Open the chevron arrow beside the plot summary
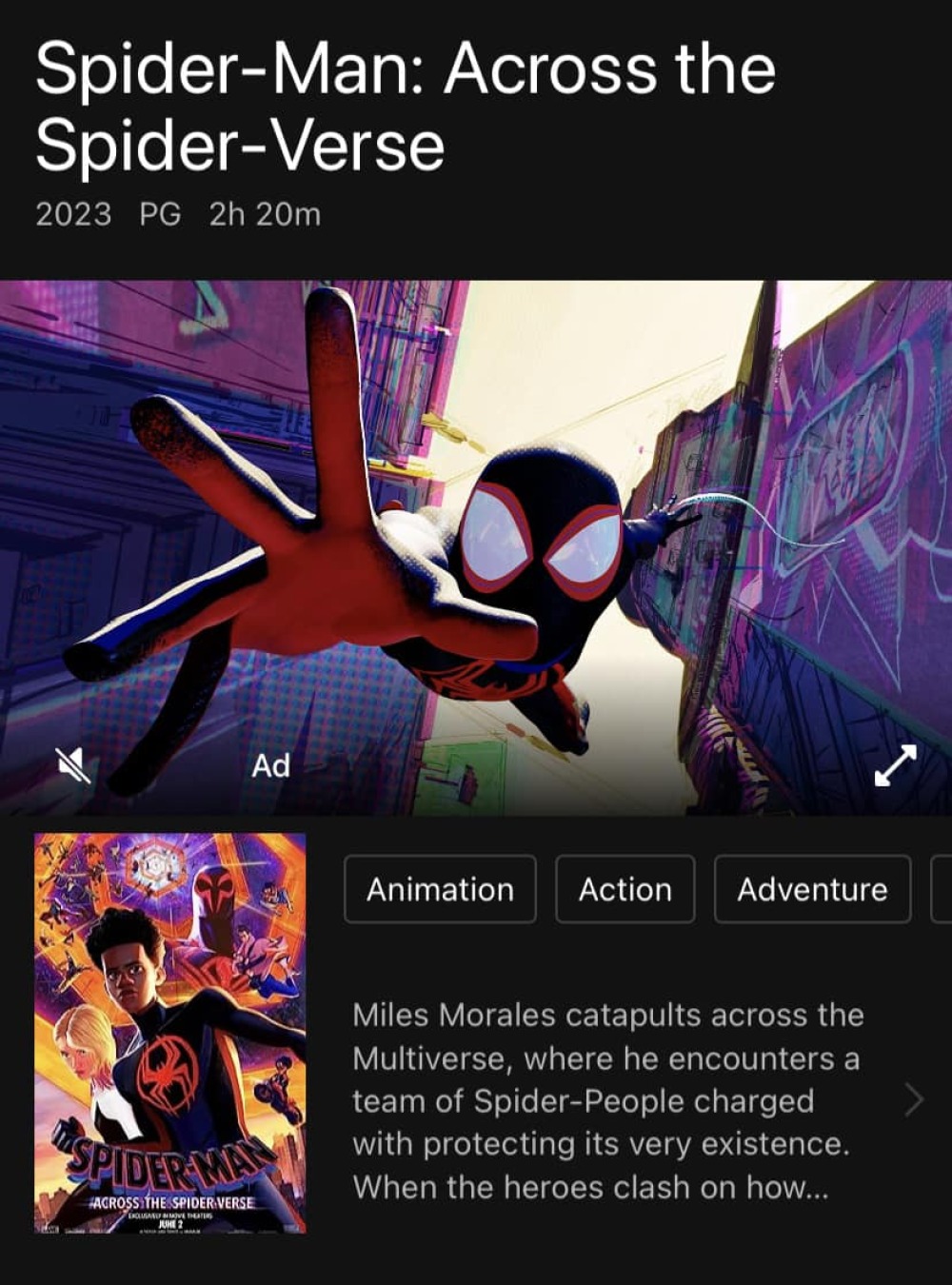The width and height of the screenshot is (952, 1285). tap(914, 1099)
